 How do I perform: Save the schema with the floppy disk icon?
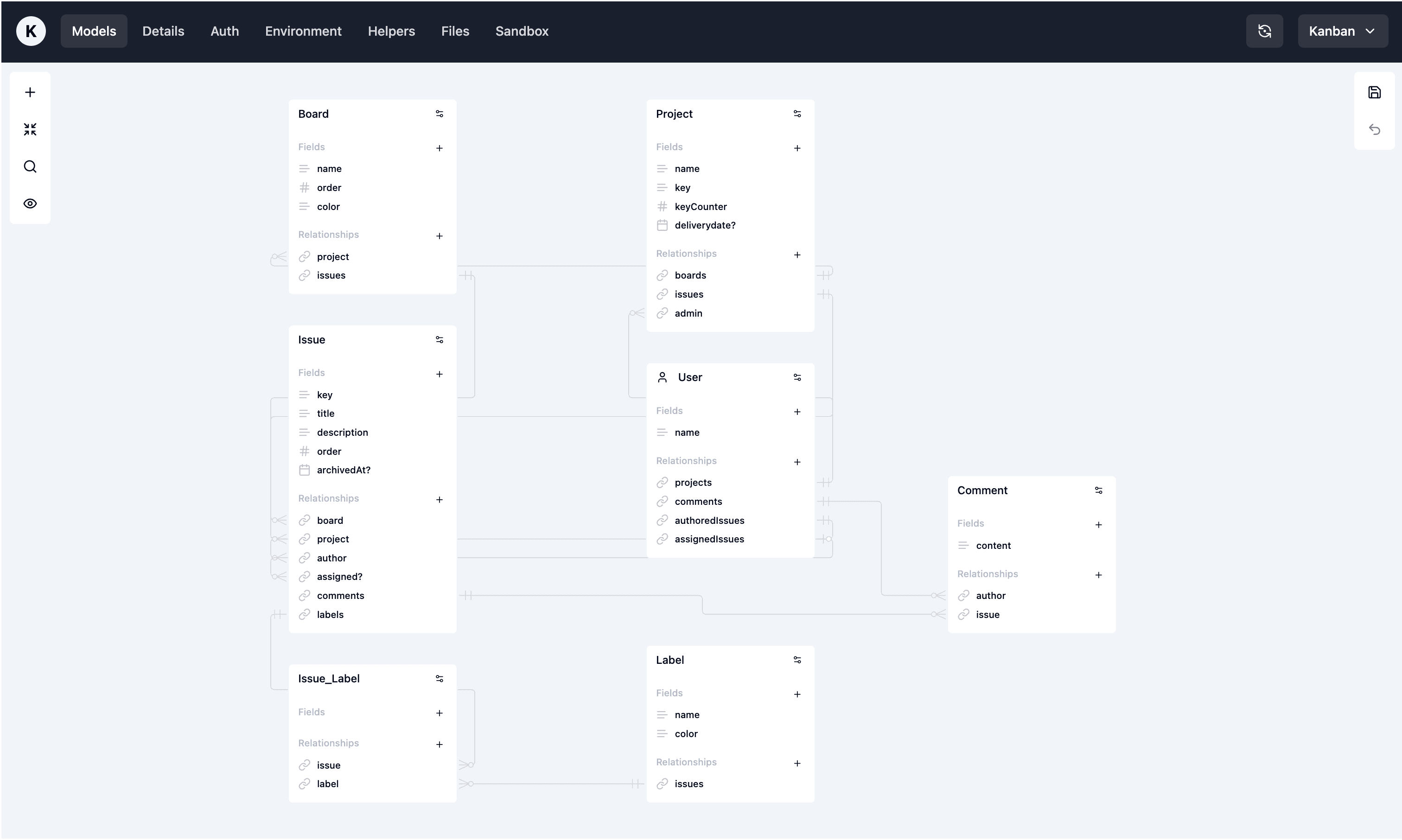pos(1374,92)
